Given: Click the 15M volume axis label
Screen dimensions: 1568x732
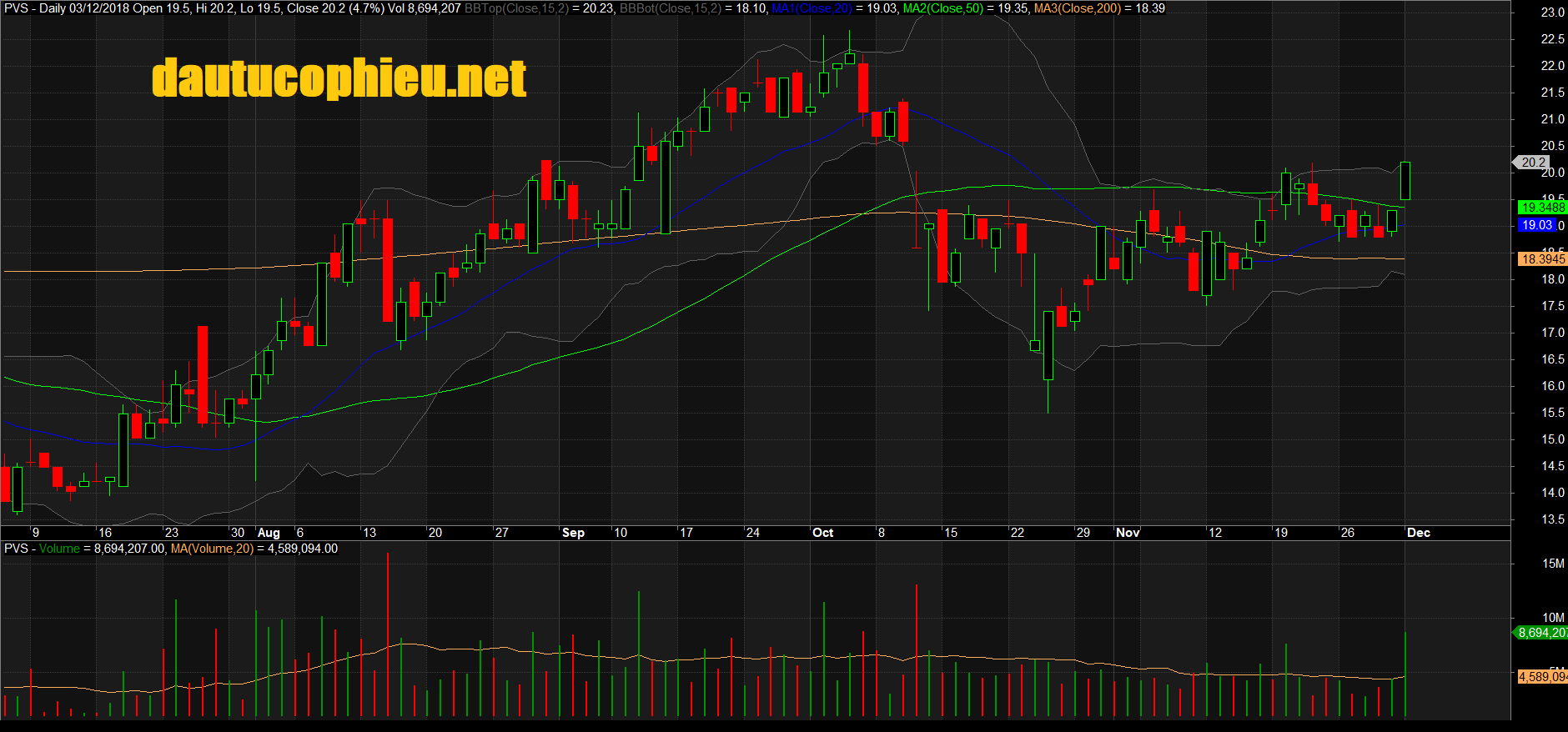Looking at the screenshot, I should point(1553,564).
